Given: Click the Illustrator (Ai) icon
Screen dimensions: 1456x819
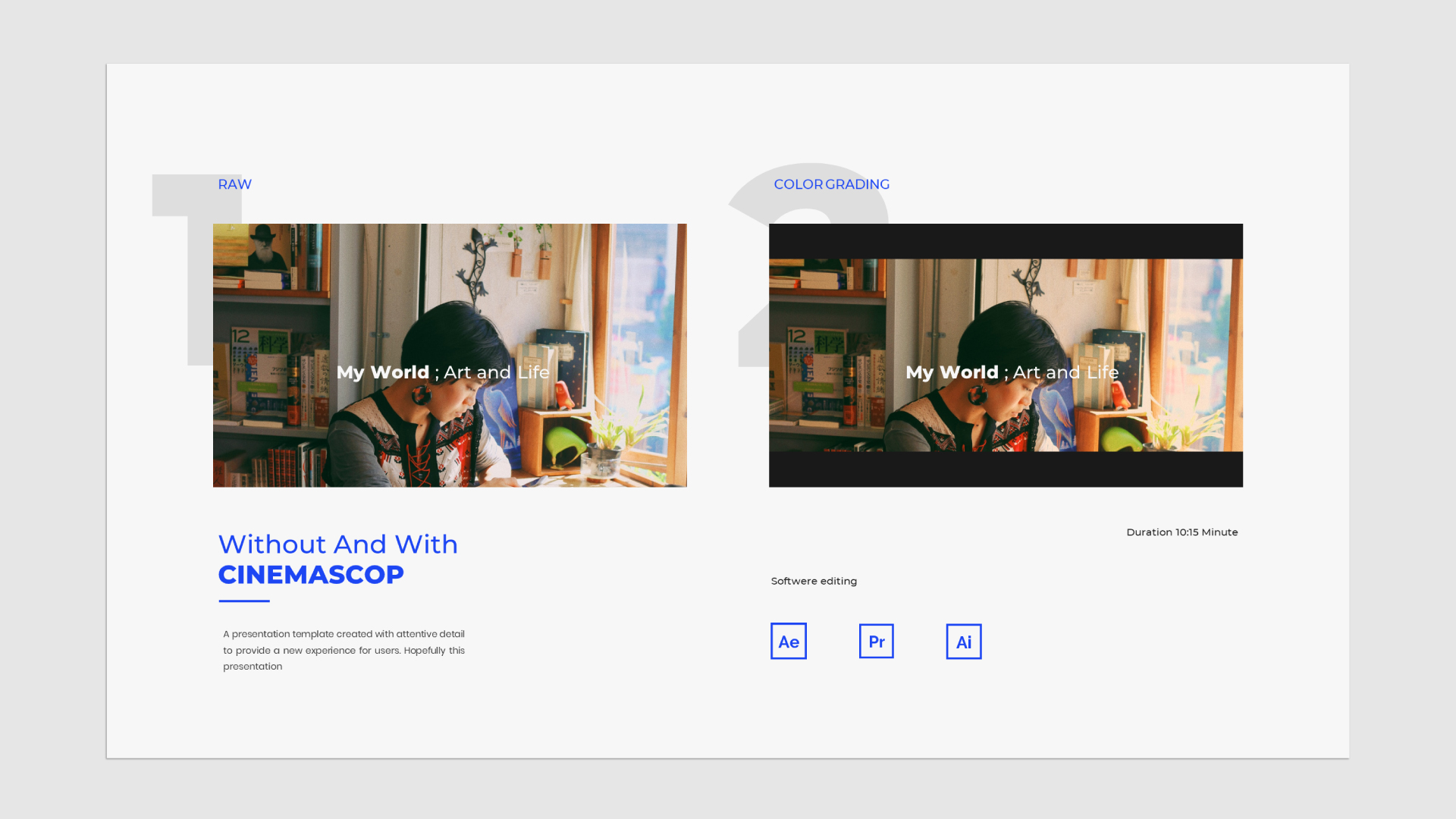Looking at the screenshot, I should coord(963,641).
